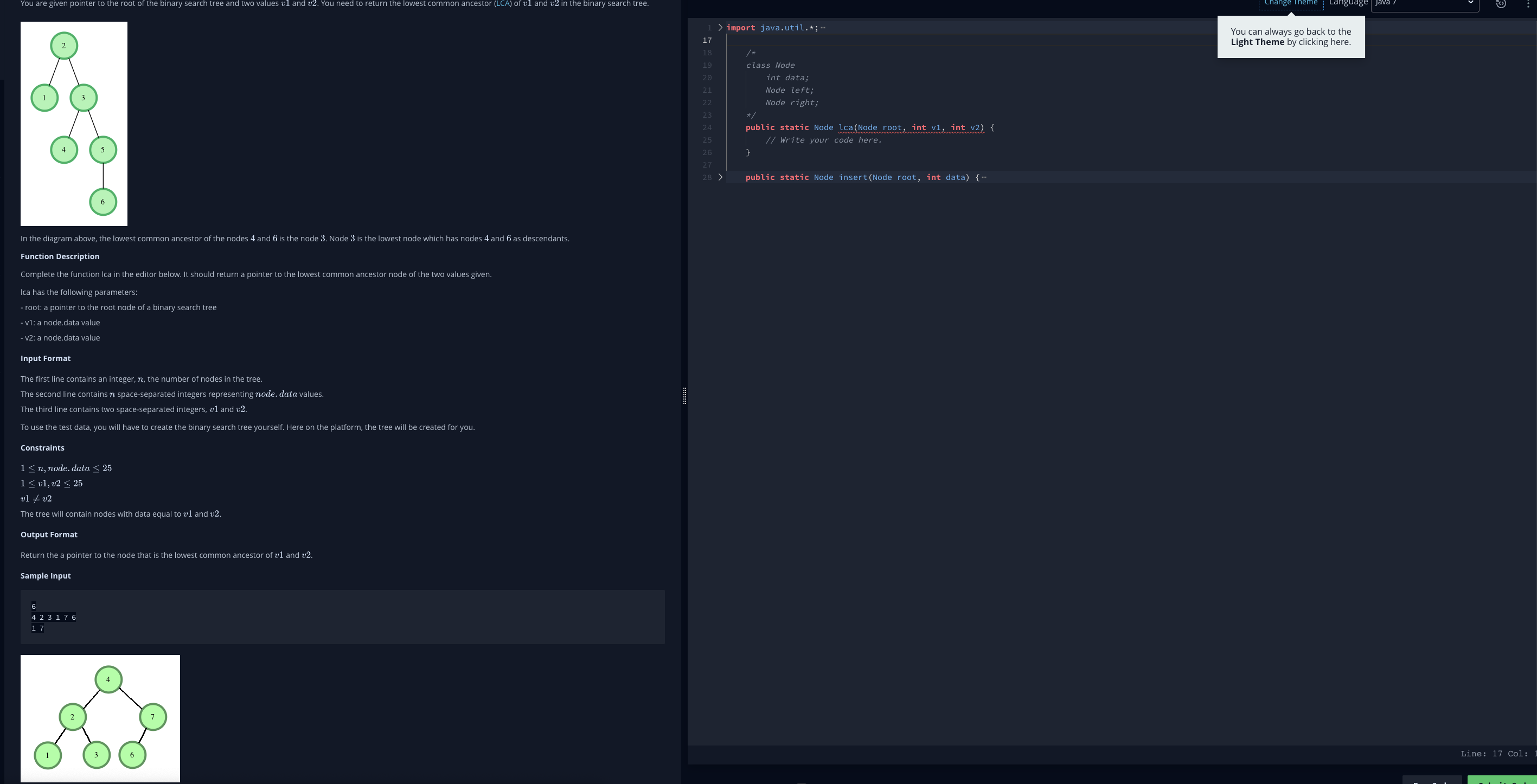Click the Change Theme button
The image size is (1537, 784).
(x=1291, y=4)
